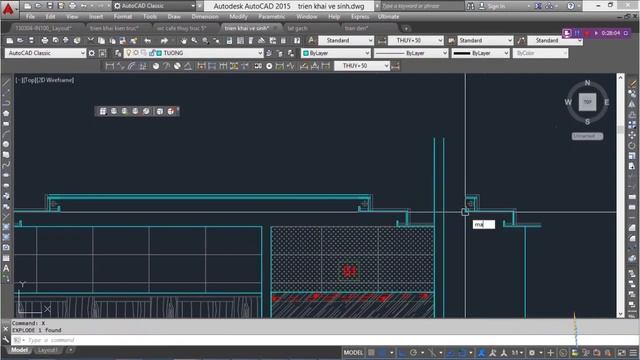
Task: Click Plot icon in Quick Access toolbar
Action: point(72,6)
